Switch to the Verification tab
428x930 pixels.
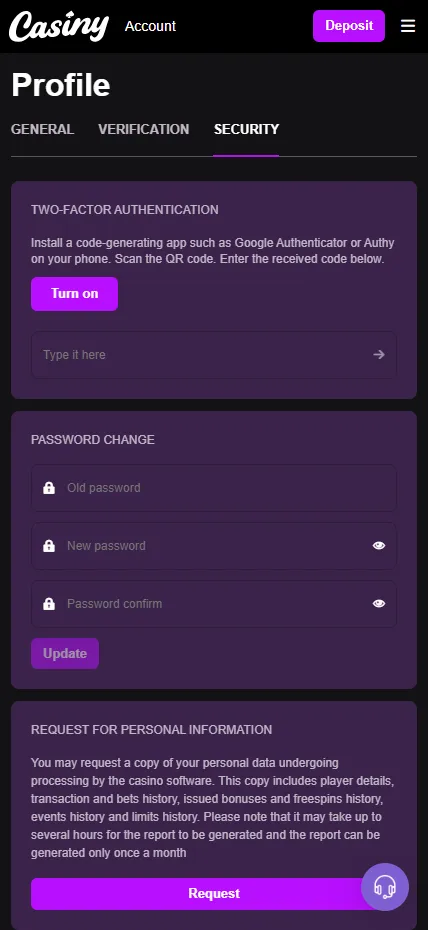pos(143,129)
